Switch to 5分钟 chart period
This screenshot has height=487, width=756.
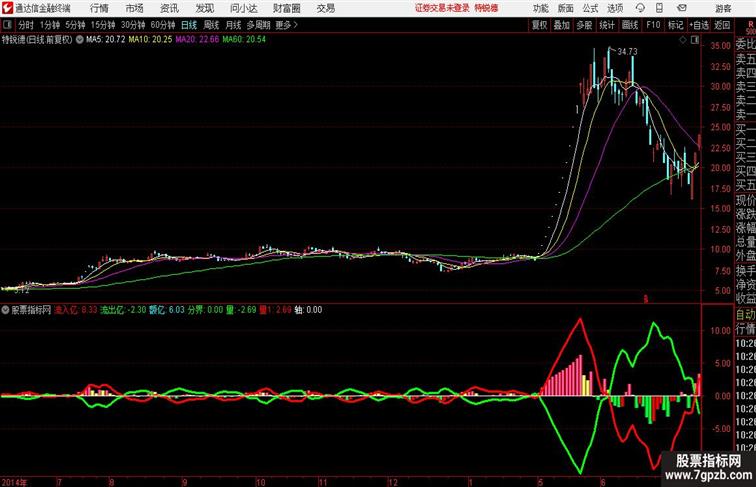75,25
